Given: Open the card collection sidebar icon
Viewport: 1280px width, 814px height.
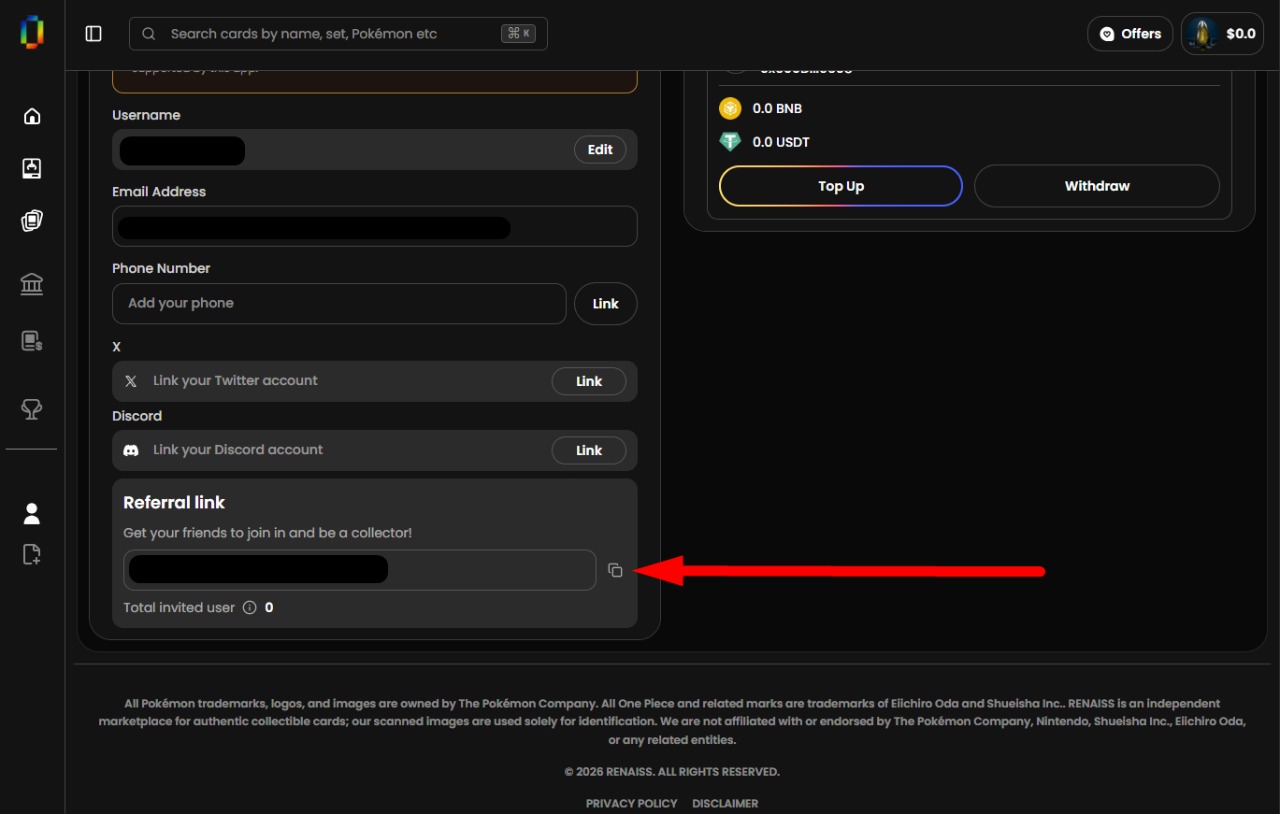Looking at the screenshot, I should tap(32, 168).
